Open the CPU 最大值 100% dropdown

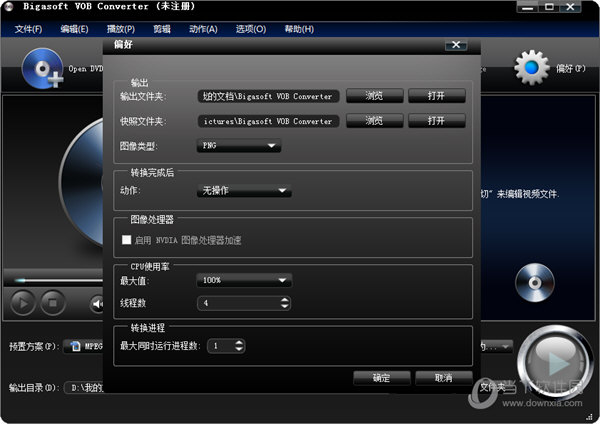click(244, 280)
